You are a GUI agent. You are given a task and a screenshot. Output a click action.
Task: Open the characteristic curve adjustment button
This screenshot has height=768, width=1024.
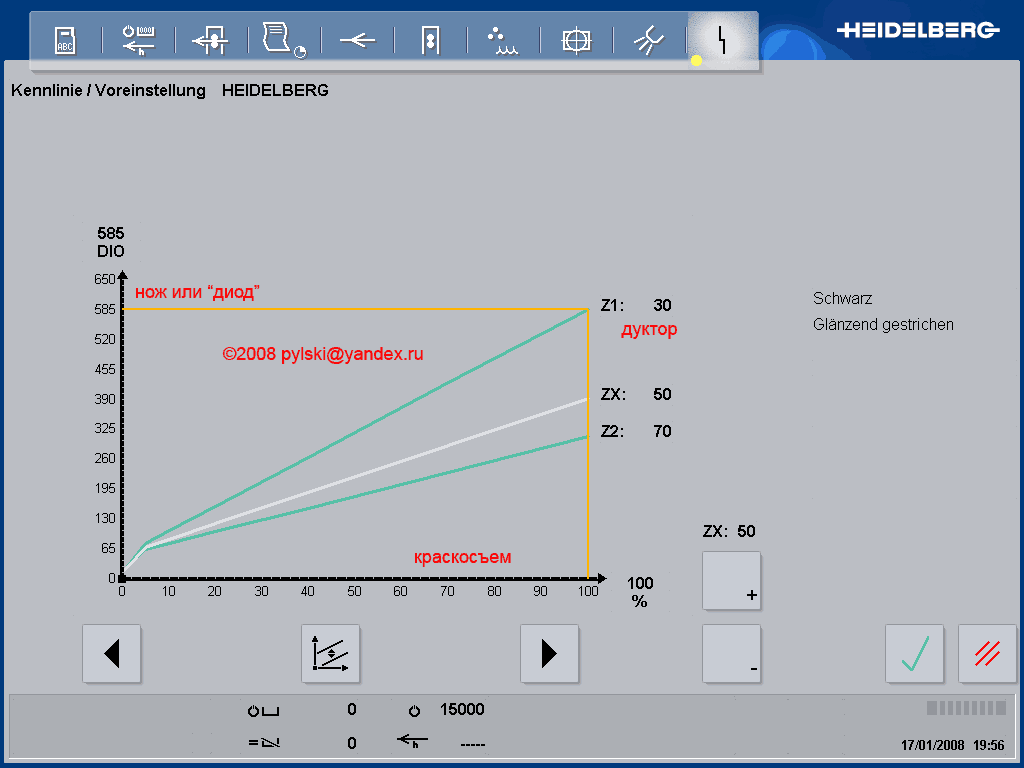(330, 654)
